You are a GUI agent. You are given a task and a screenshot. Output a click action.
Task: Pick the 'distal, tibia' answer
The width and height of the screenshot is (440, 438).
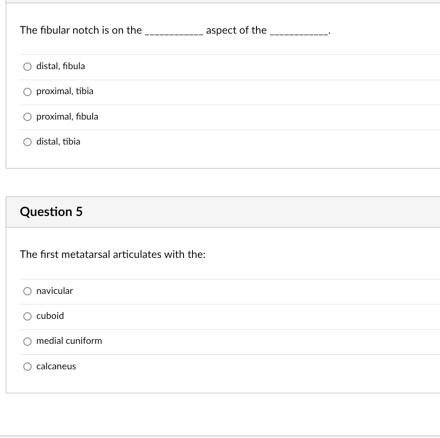[x=27, y=142]
